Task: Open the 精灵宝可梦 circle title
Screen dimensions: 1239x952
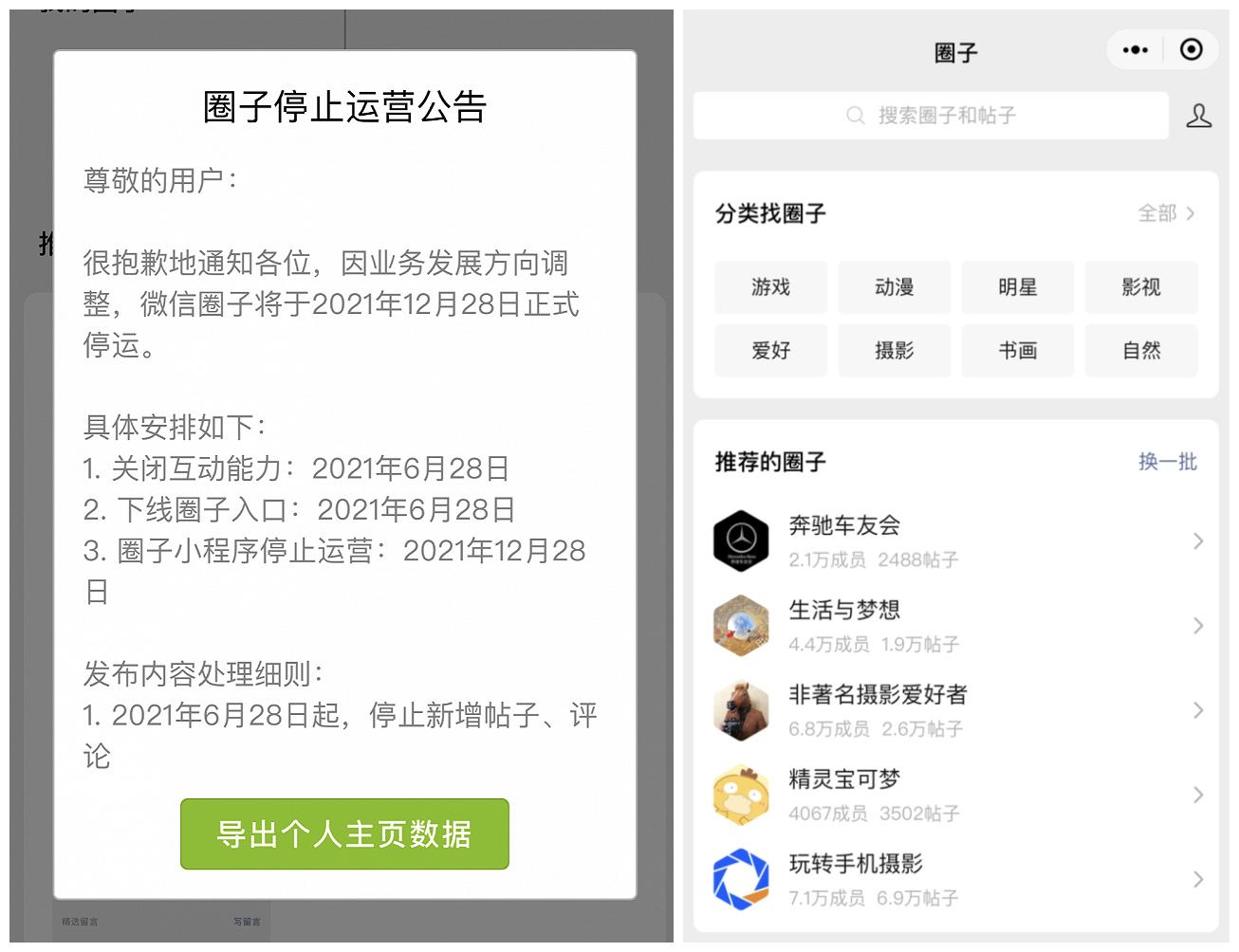Action: [x=844, y=779]
